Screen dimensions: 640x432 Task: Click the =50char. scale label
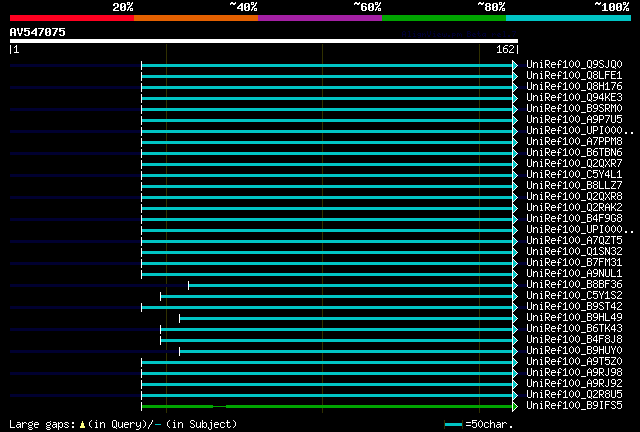489,424
